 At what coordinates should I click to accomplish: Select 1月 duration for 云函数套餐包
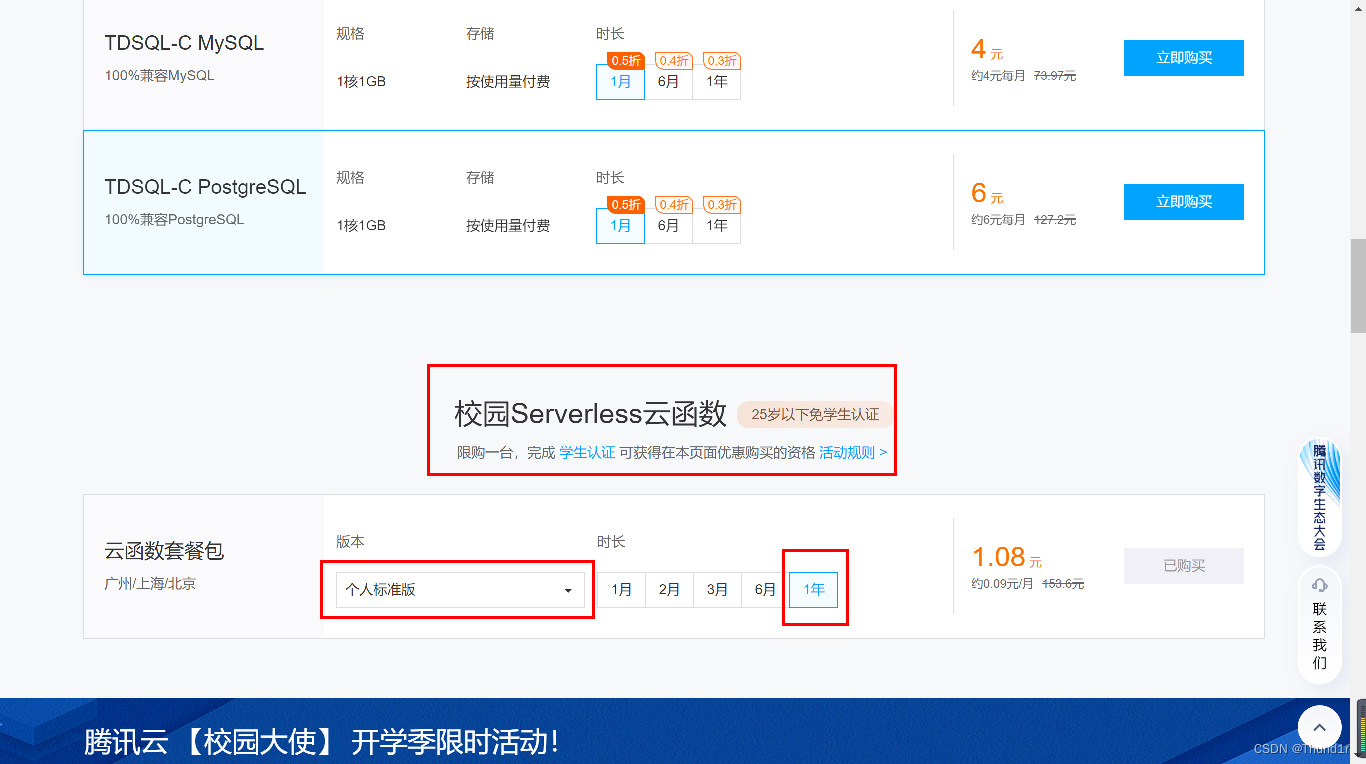tap(621, 590)
